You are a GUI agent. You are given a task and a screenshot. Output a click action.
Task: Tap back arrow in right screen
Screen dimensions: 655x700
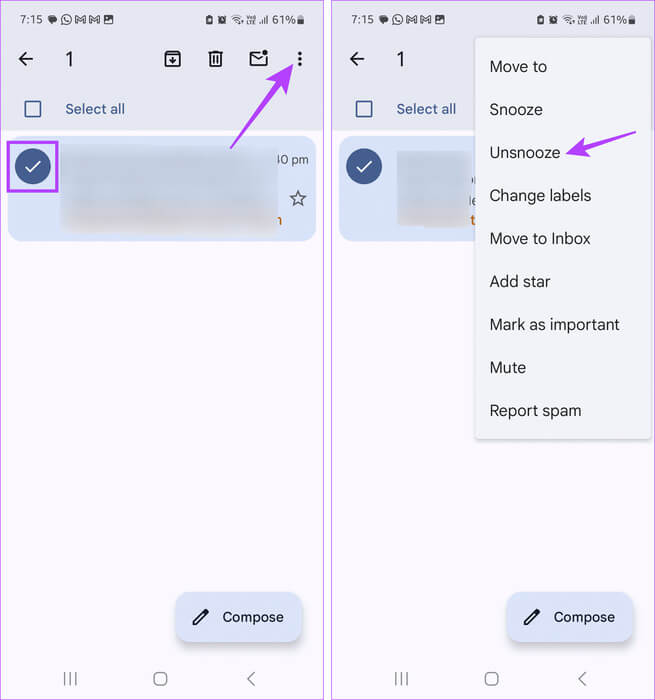[x=357, y=59]
